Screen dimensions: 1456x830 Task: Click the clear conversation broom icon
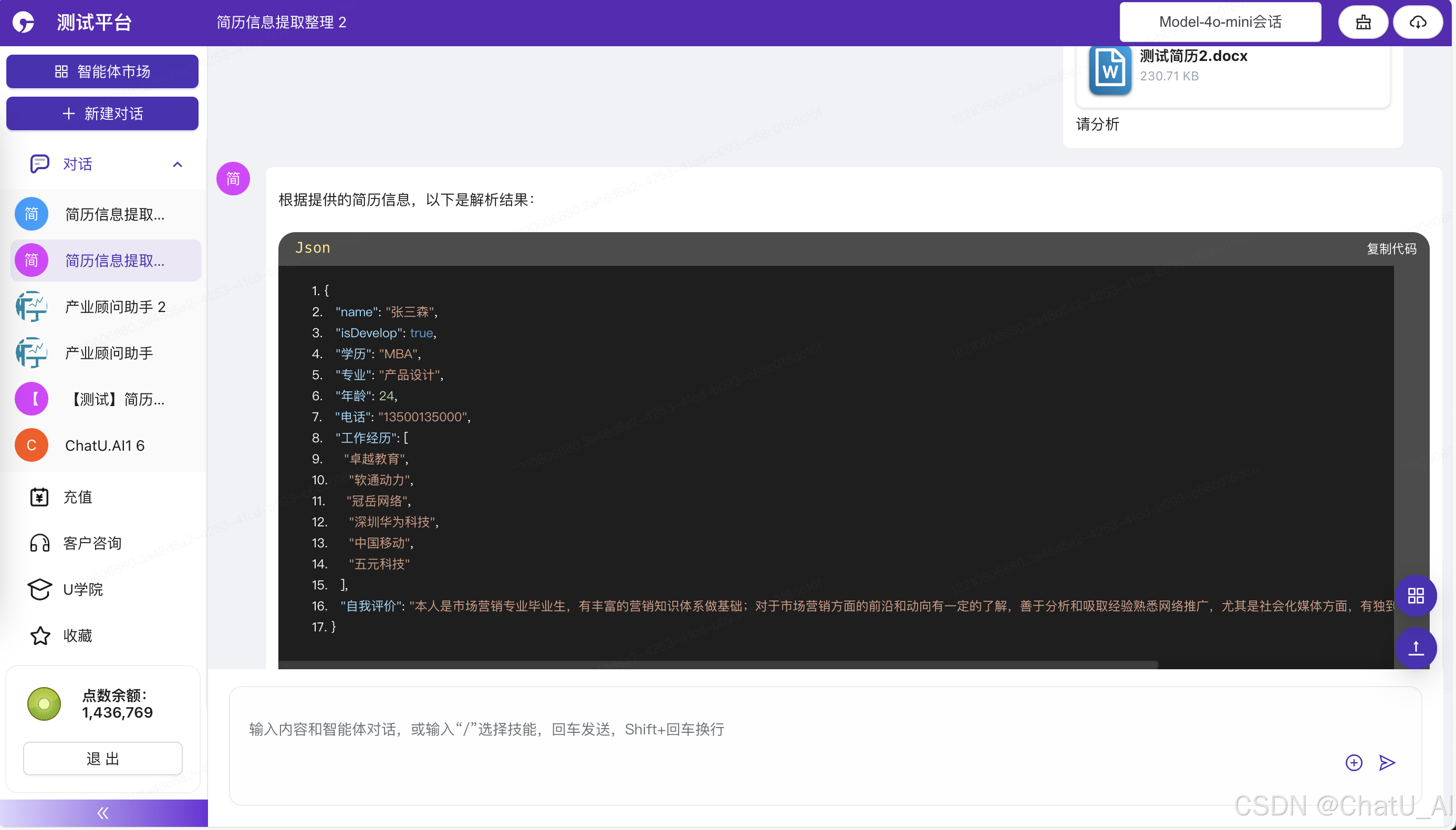pos(1363,22)
